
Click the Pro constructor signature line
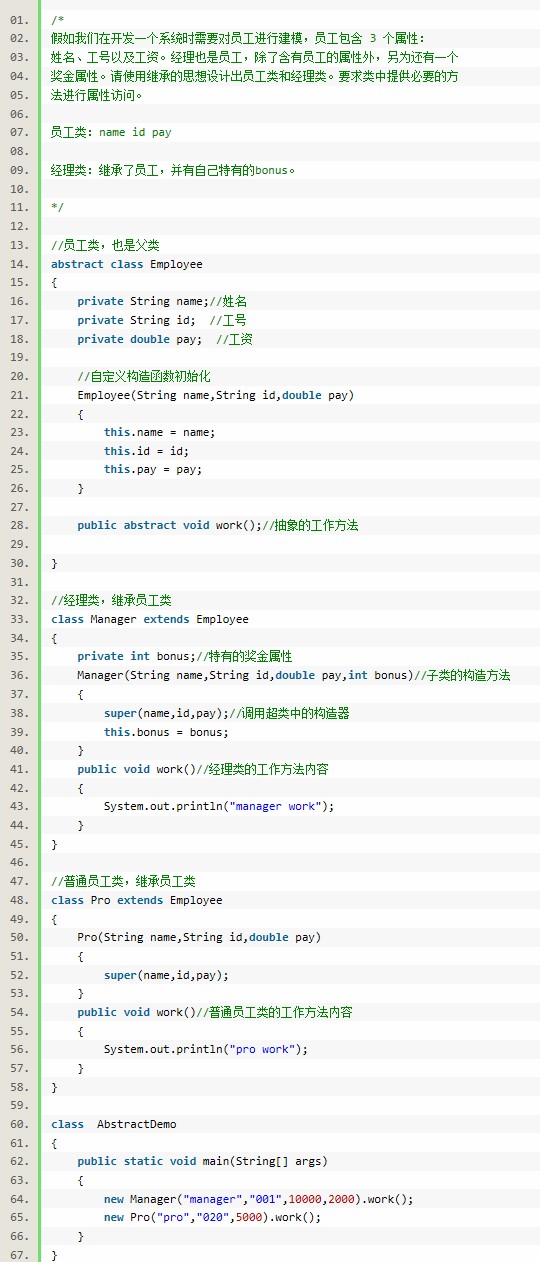199,937
